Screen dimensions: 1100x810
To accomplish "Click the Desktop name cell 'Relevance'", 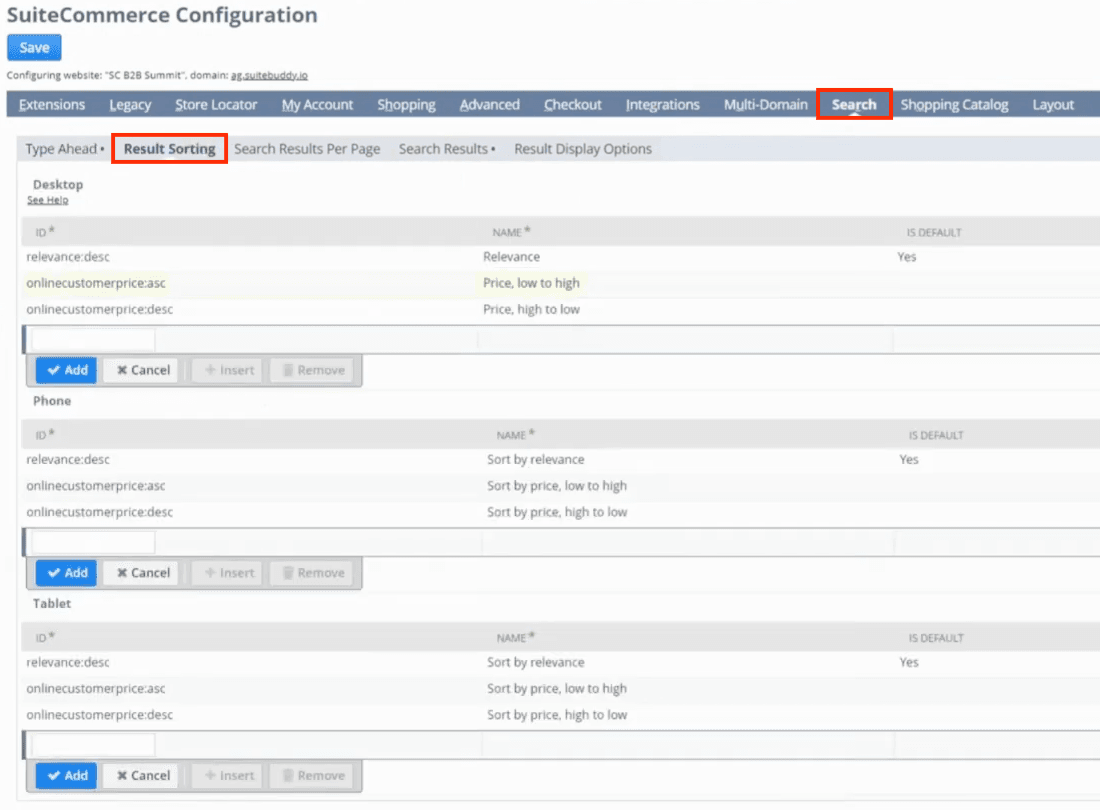I will click(511, 257).
